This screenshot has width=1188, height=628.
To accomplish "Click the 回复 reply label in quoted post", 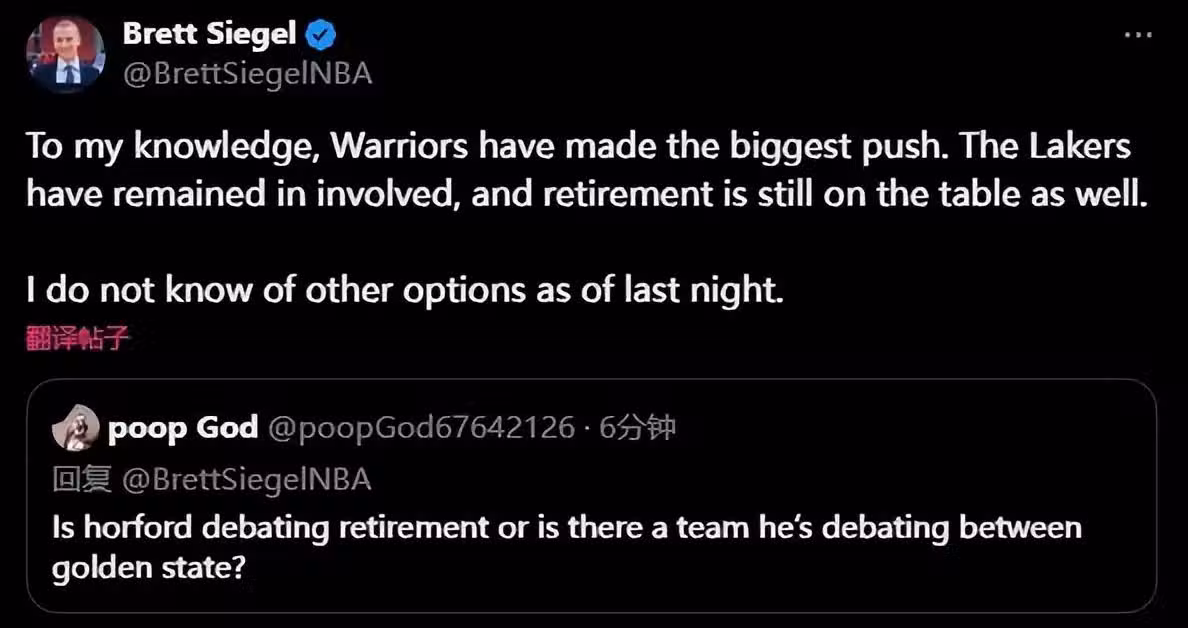I will pyautogui.click(x=82, y=480).
